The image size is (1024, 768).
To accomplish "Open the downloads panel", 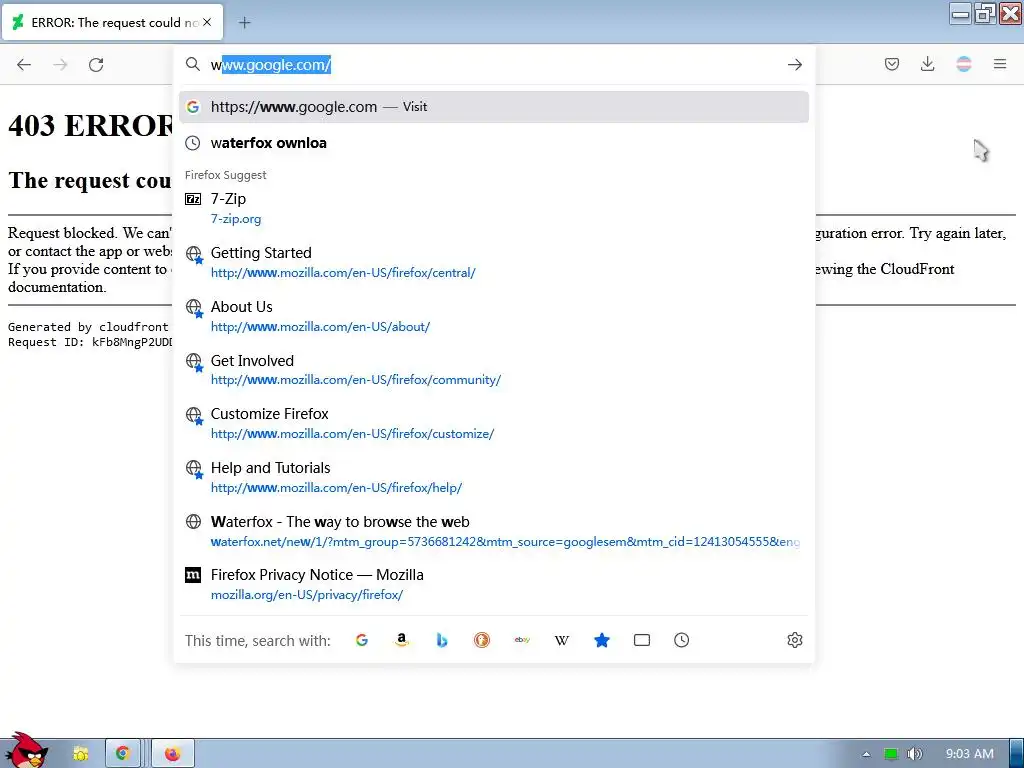I will (927, 64).
